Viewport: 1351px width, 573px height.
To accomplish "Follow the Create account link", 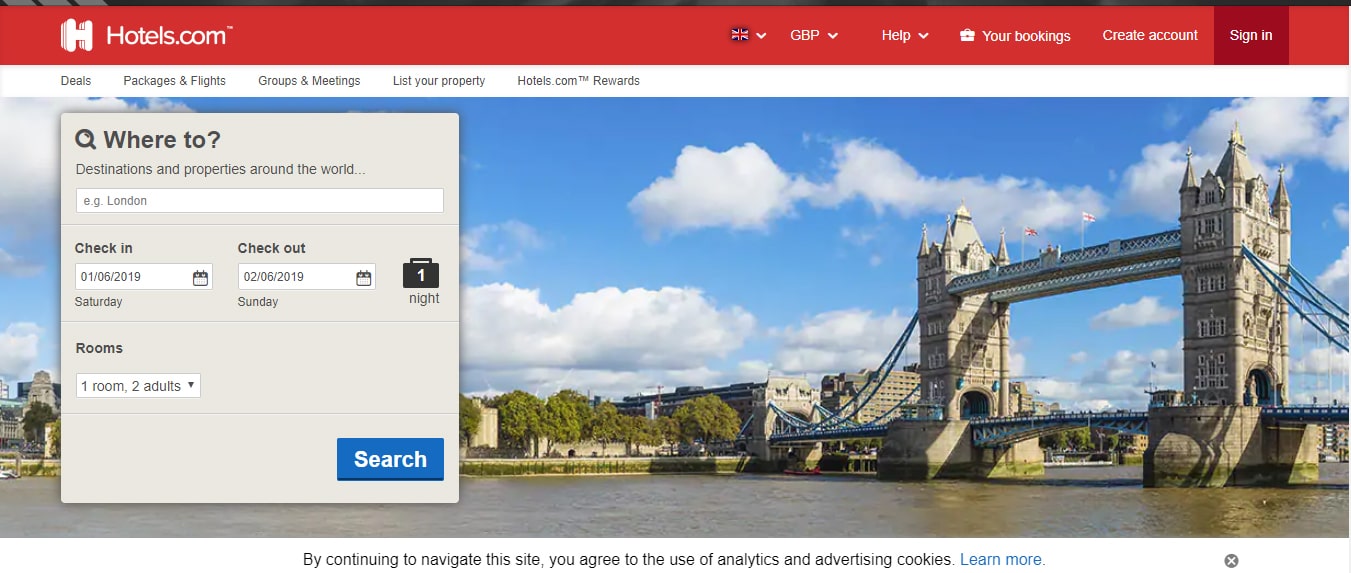I will (x=1149, y=35).
